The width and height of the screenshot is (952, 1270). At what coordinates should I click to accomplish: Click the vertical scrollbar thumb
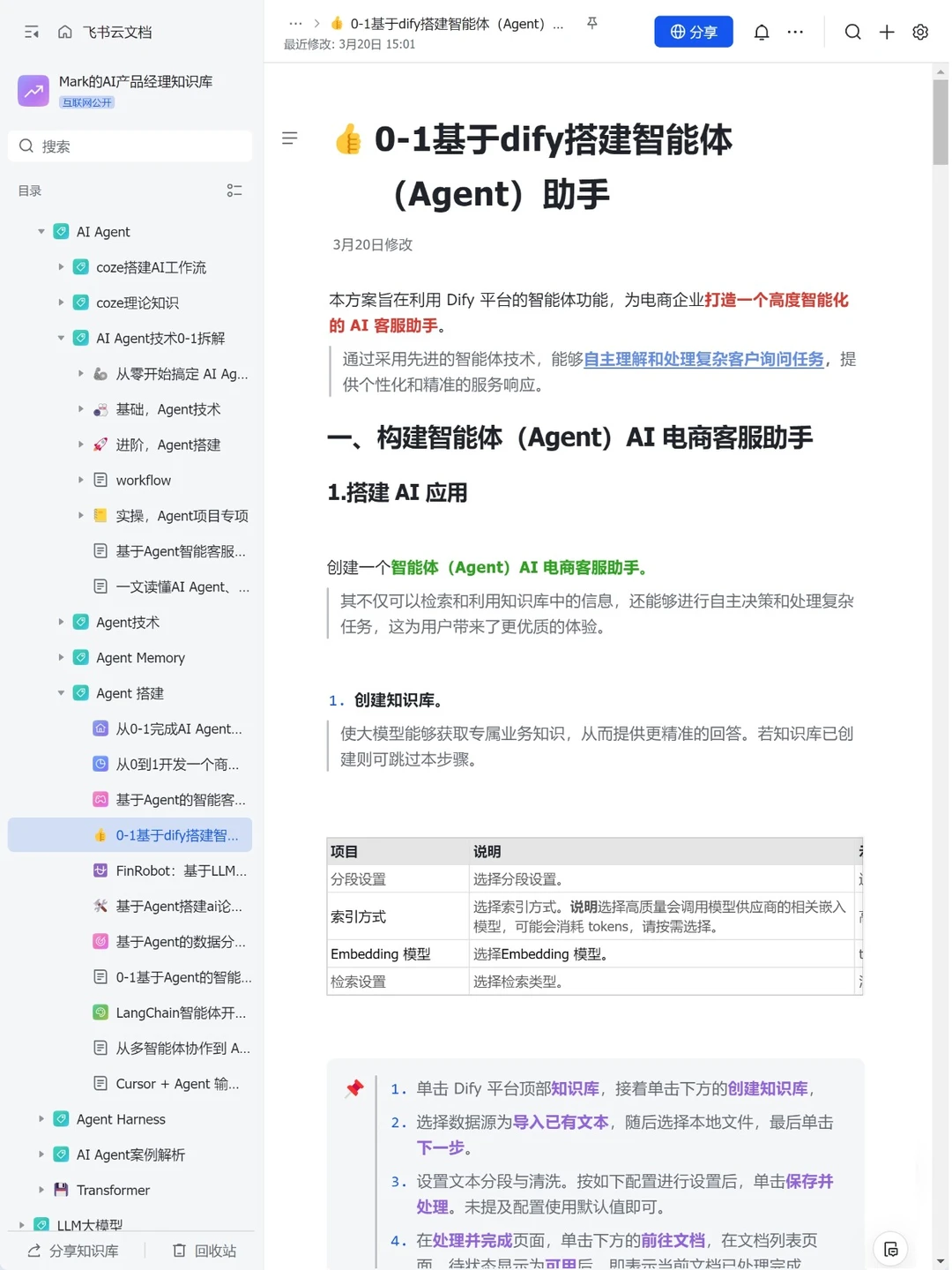(941, 123)
